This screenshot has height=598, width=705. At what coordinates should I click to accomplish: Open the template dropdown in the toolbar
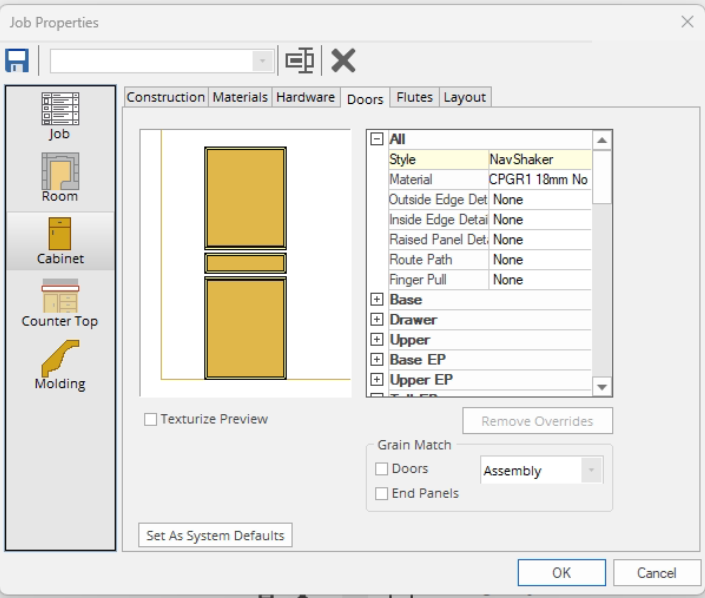262,61
